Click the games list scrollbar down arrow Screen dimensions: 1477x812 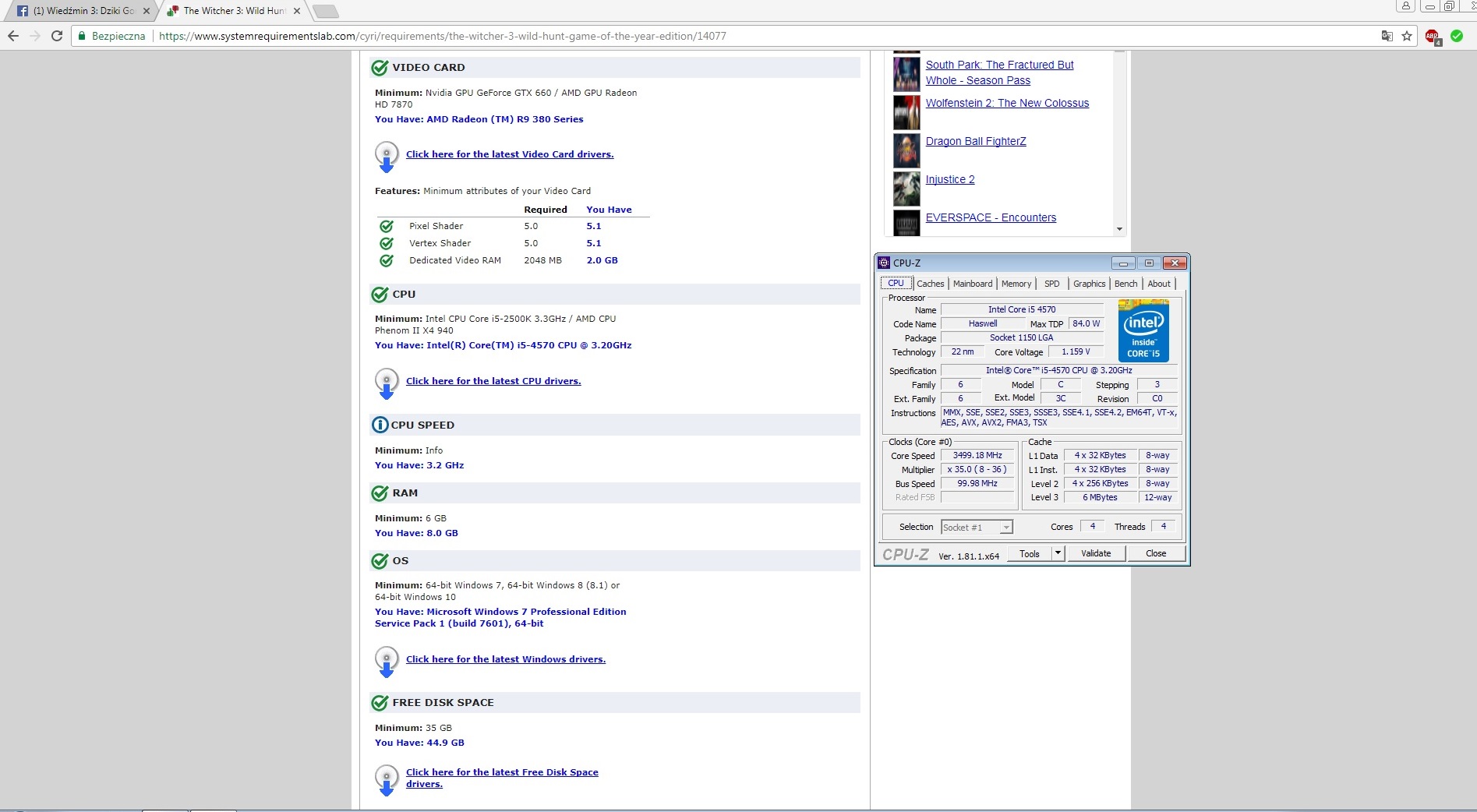pos(1120,229)
